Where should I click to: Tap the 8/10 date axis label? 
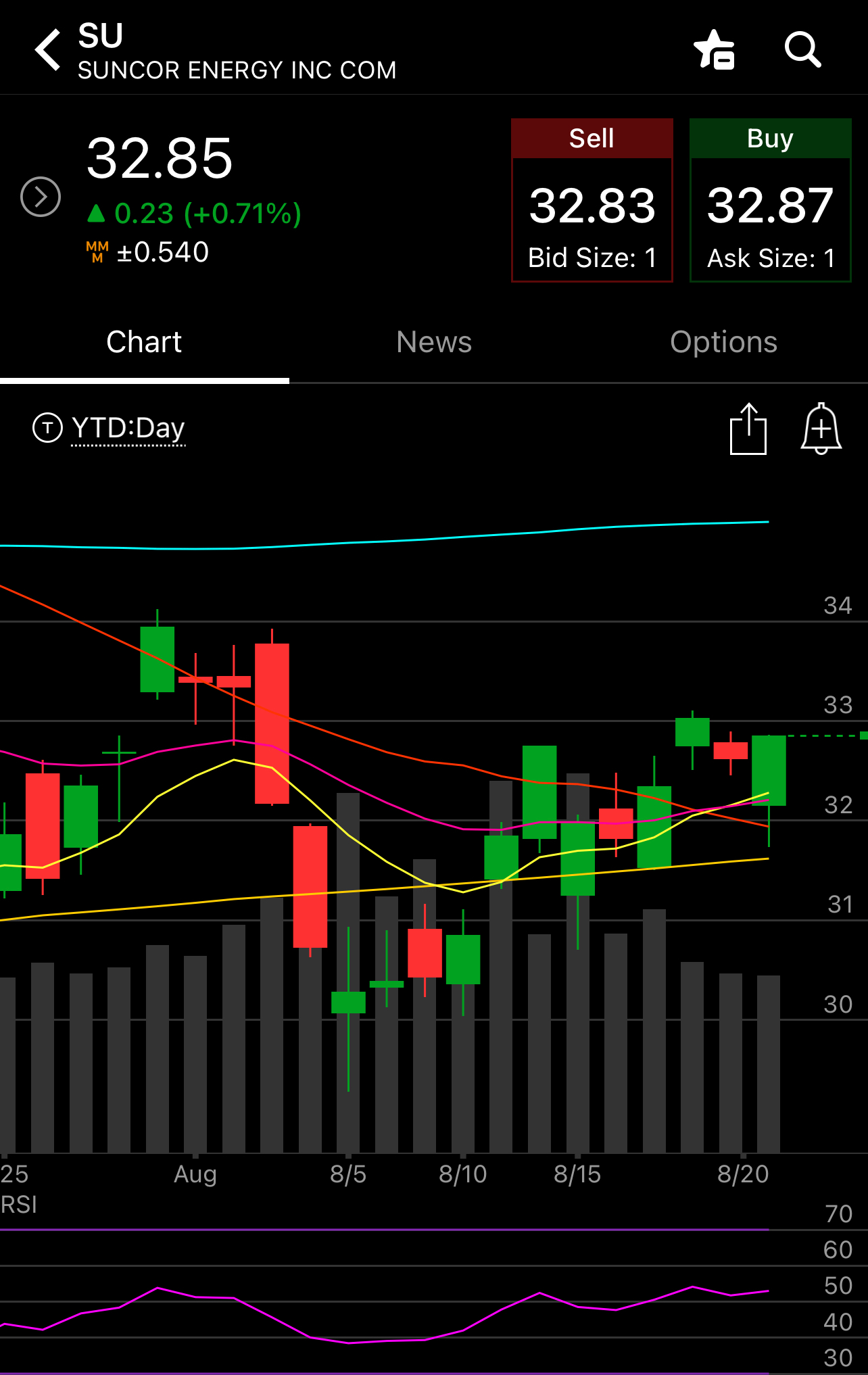pyautogui.click(x=463, y=1174)
